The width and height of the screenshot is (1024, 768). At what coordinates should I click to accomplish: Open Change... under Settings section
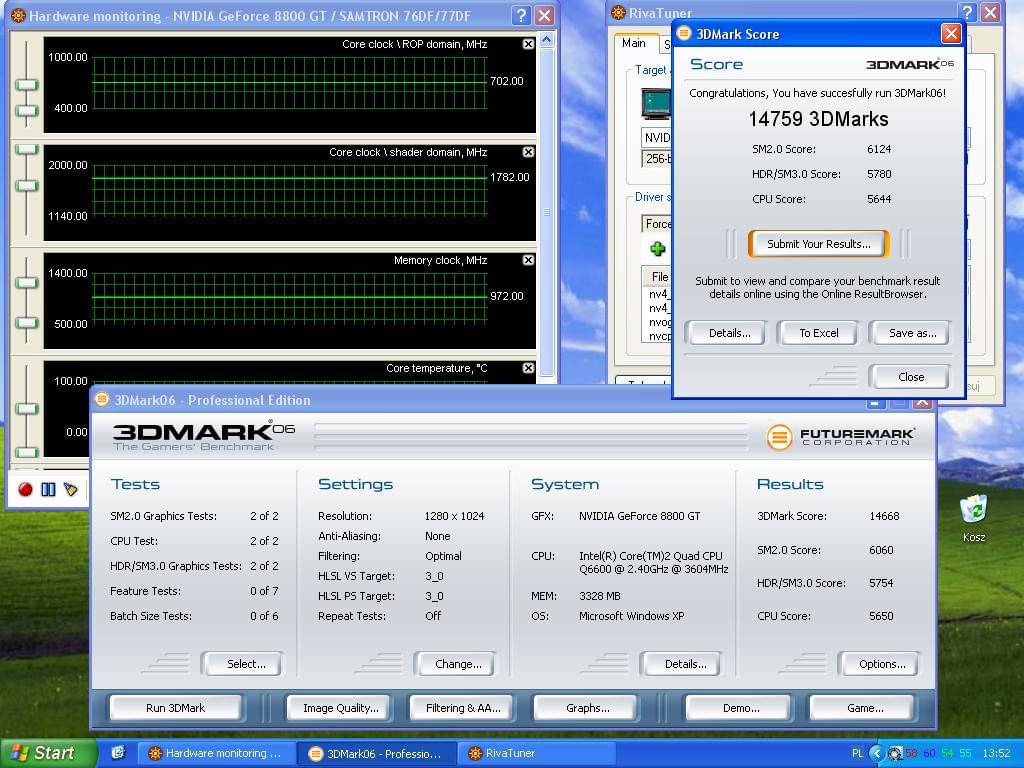click(x=458, y=664)
